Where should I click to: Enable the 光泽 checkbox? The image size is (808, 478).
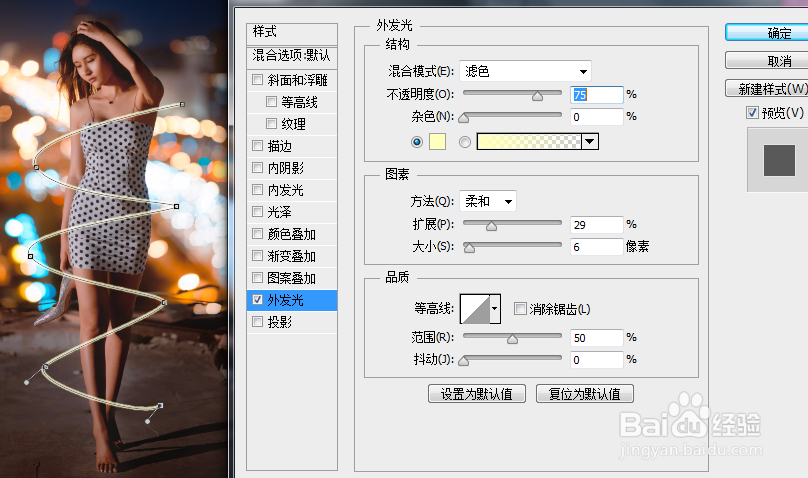click(x=257, y=212)
